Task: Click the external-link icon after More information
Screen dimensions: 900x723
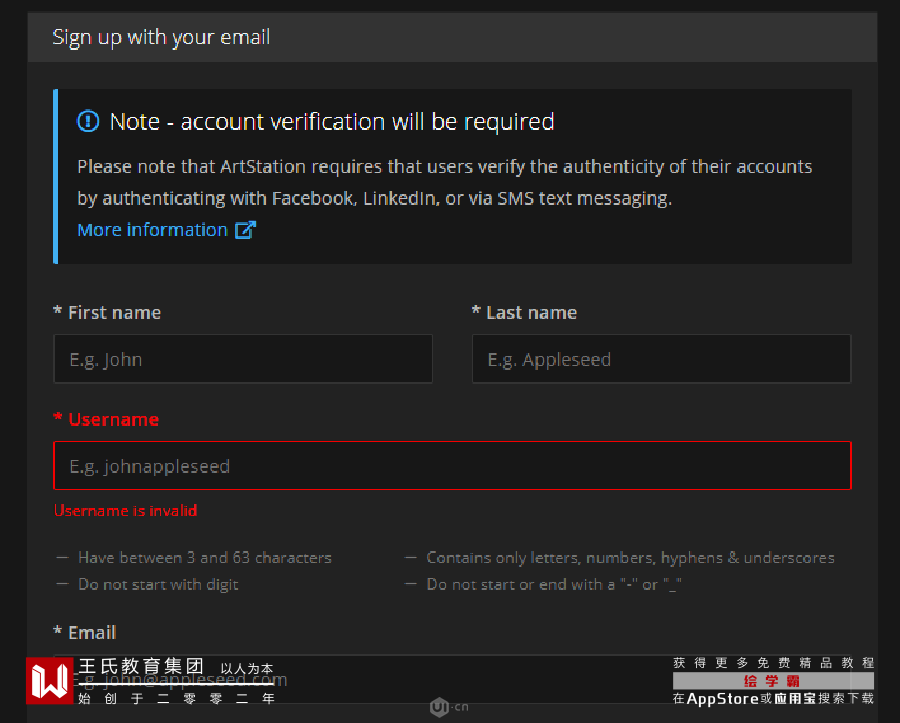Action: (x=245, y=230)
